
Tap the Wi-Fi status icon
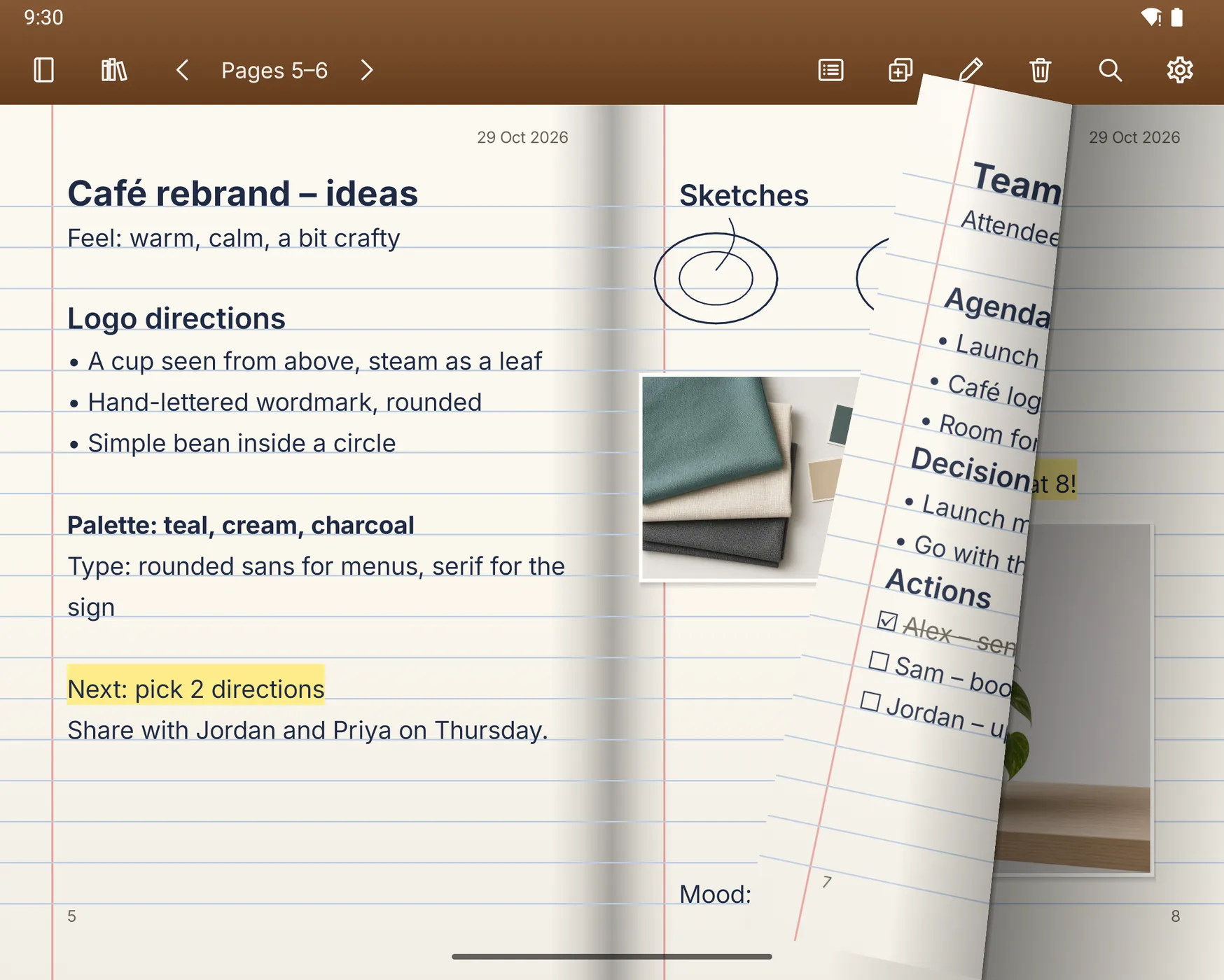point(1150,17)
